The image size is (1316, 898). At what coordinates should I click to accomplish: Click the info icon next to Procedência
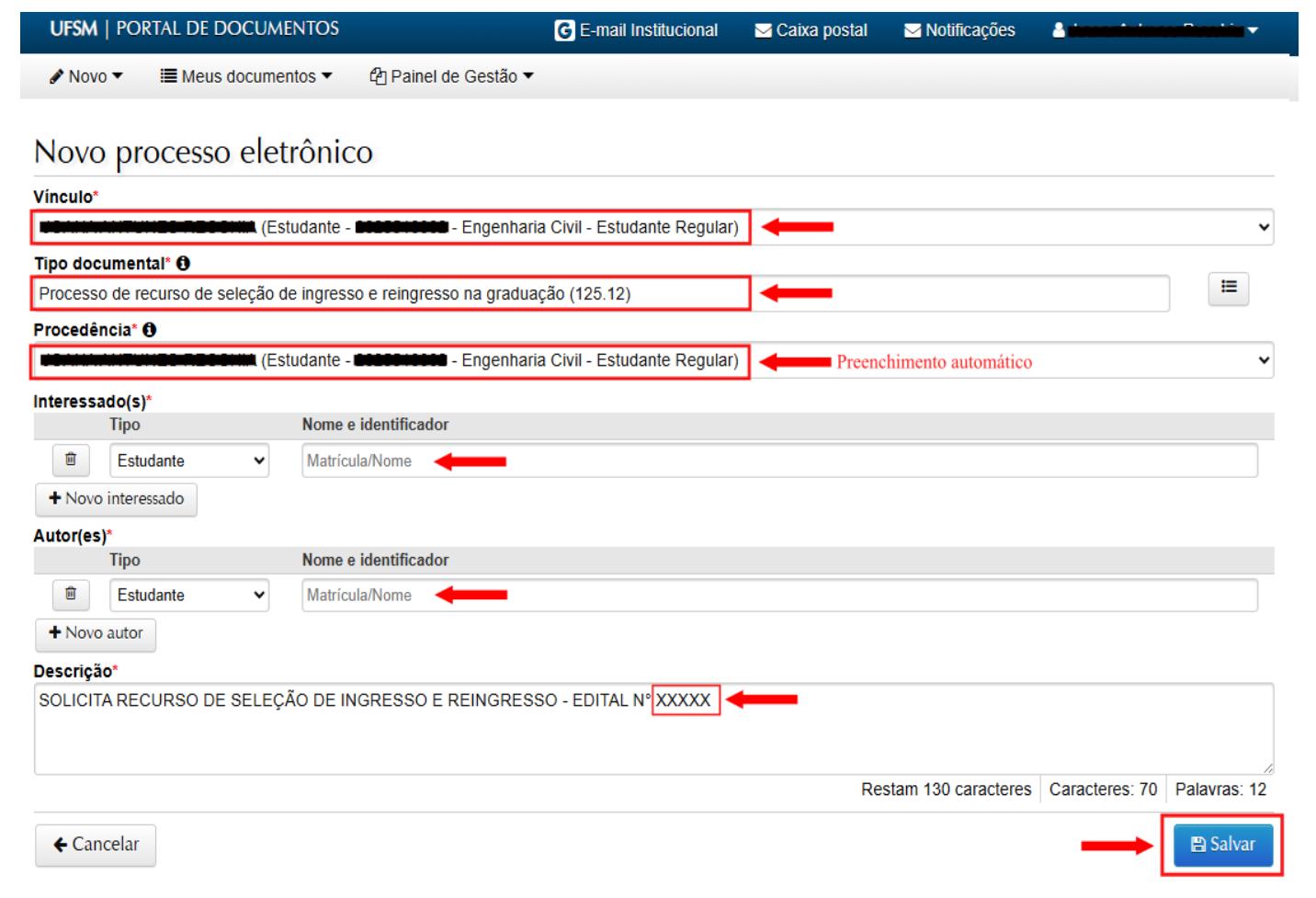point(149,330)
